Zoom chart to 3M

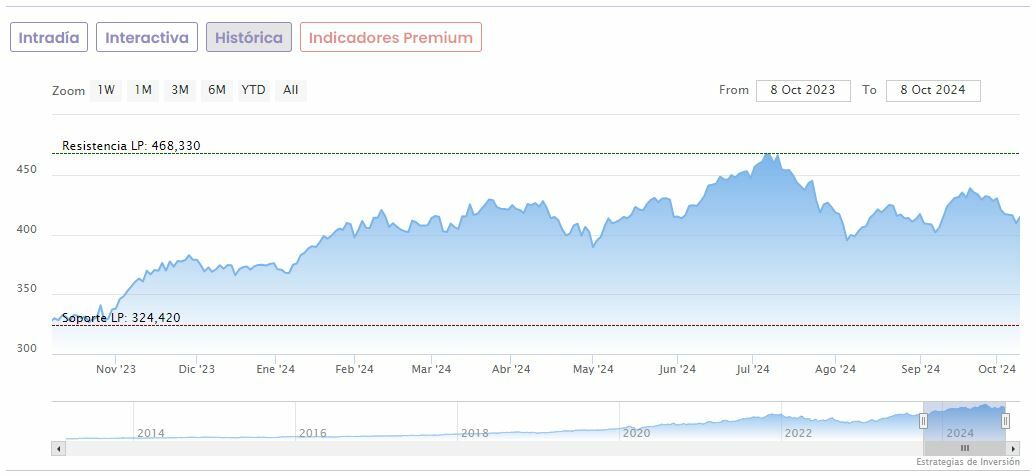180,90
